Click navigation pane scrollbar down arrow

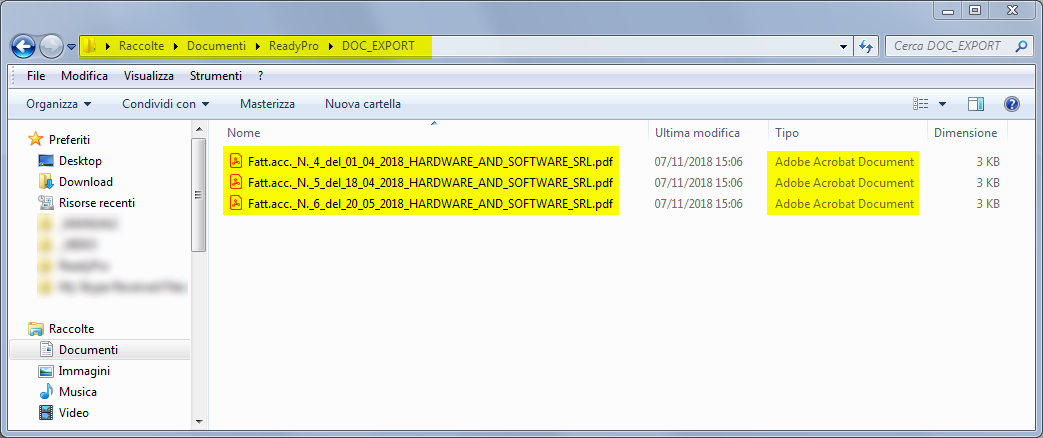click(198, 421)
